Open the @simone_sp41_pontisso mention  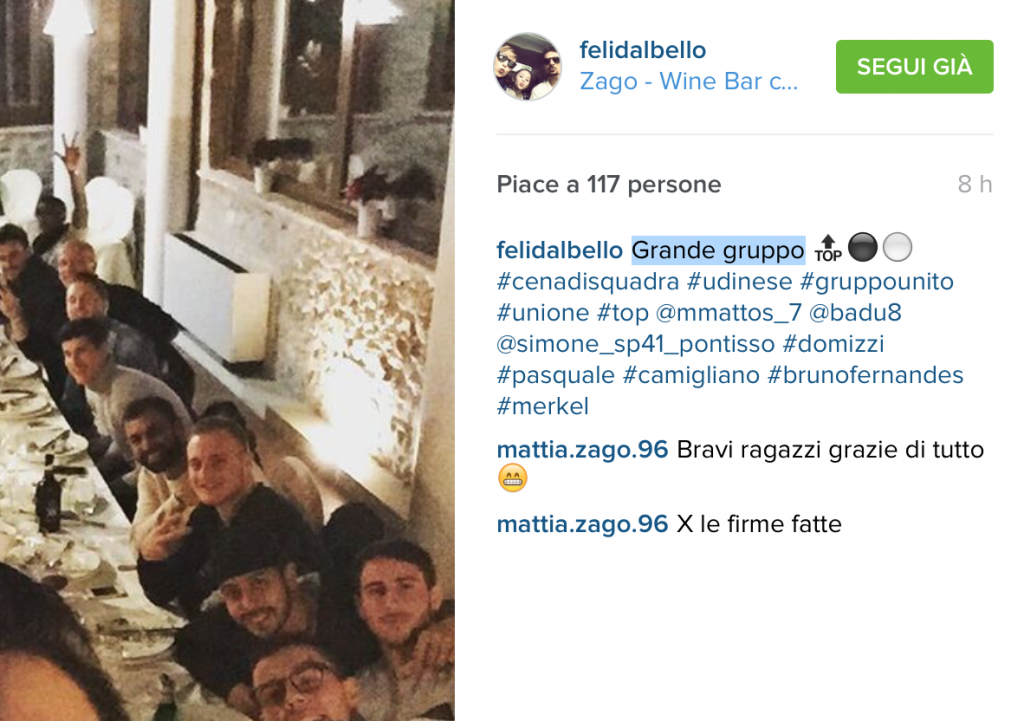(635, 344)
